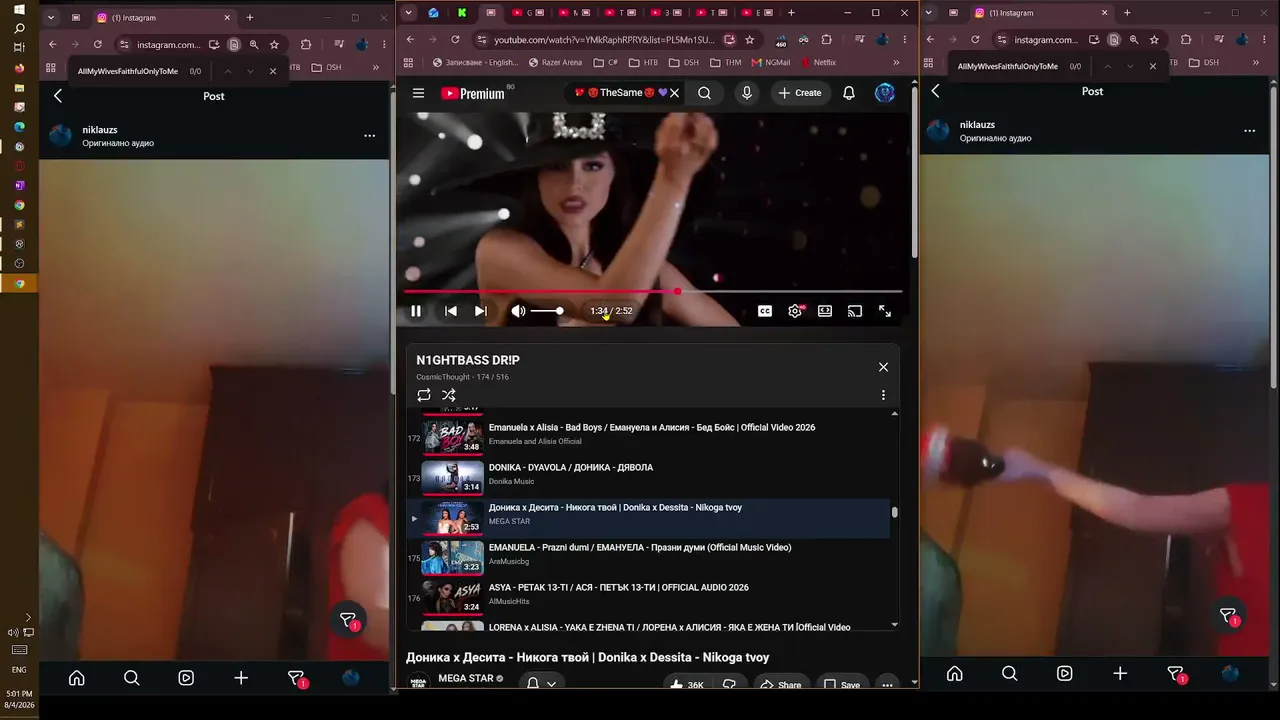Click the YouTube search magnifier button
1280x720 pixels.
click(x=705, y=93)
